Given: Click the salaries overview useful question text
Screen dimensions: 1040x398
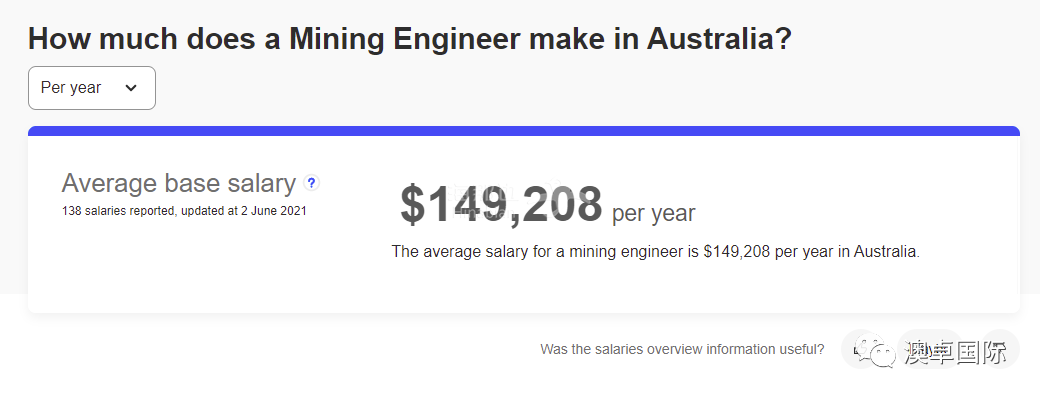Looking at the screenshot, I should coord(682,349).
